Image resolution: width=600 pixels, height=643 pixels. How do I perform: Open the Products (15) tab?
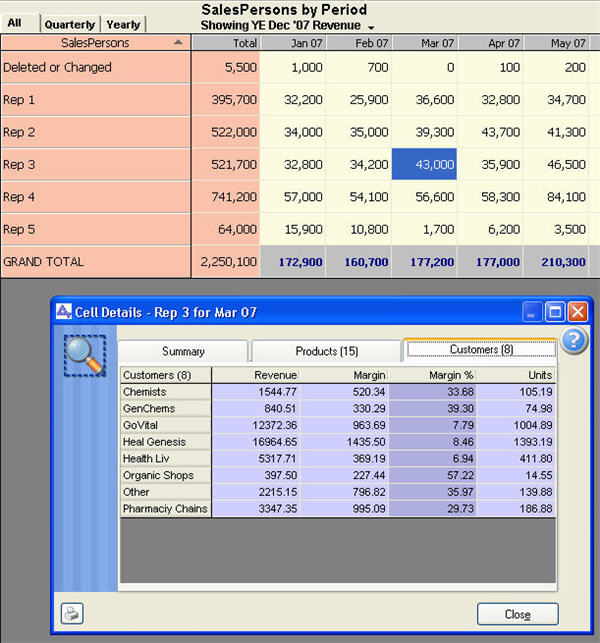coord(326,352)
